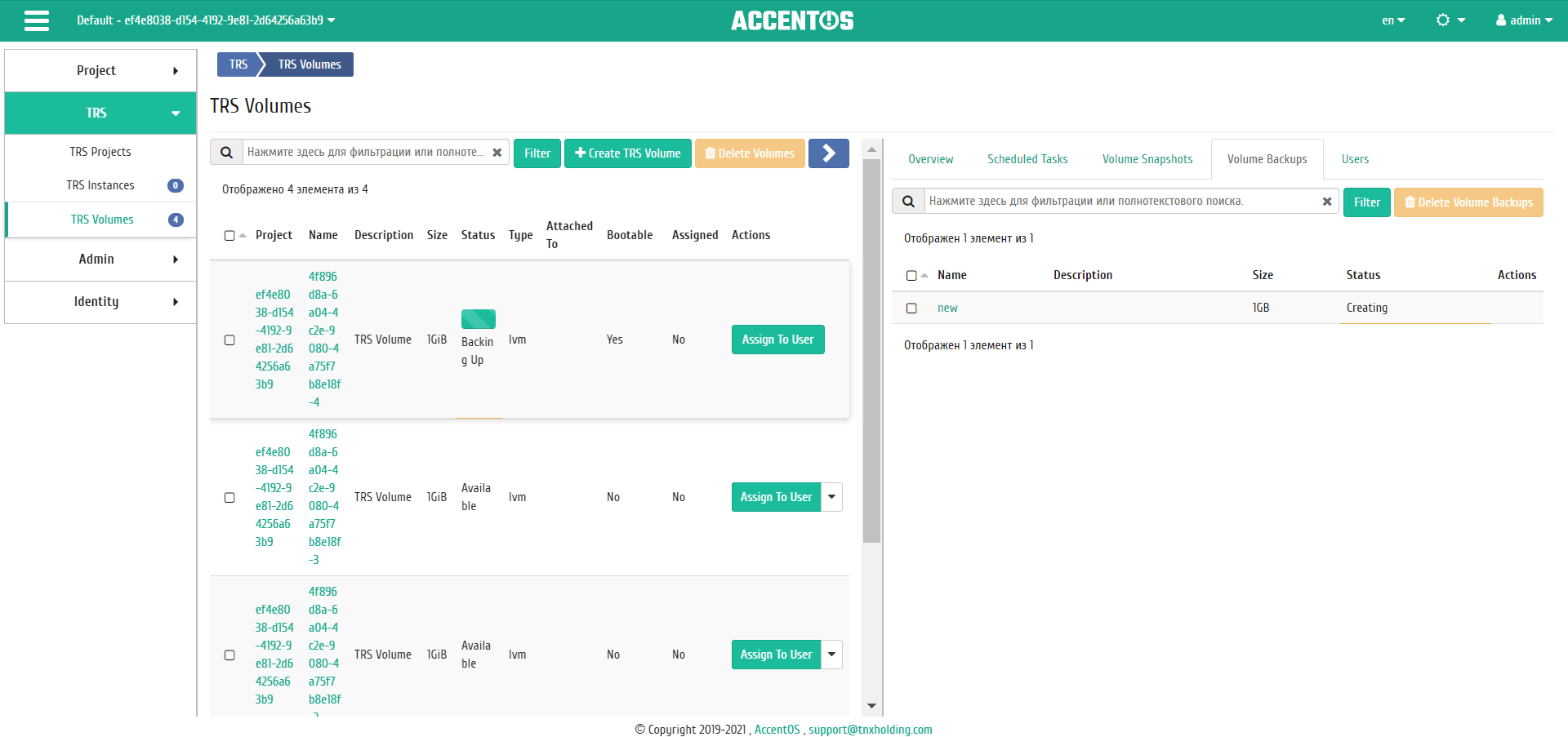Open TRS Projects in the sidebar

(100, 152)
